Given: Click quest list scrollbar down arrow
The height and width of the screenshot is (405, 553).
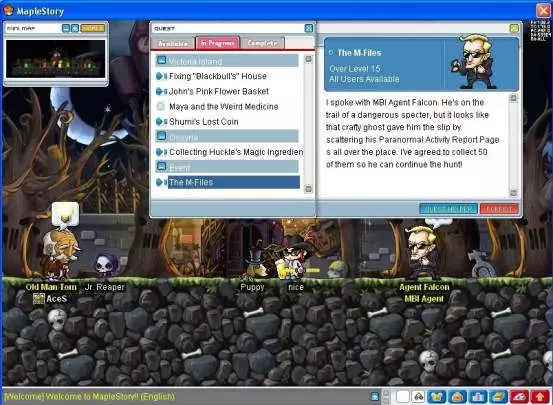Looking at the screenshot, I should (308, 189).
